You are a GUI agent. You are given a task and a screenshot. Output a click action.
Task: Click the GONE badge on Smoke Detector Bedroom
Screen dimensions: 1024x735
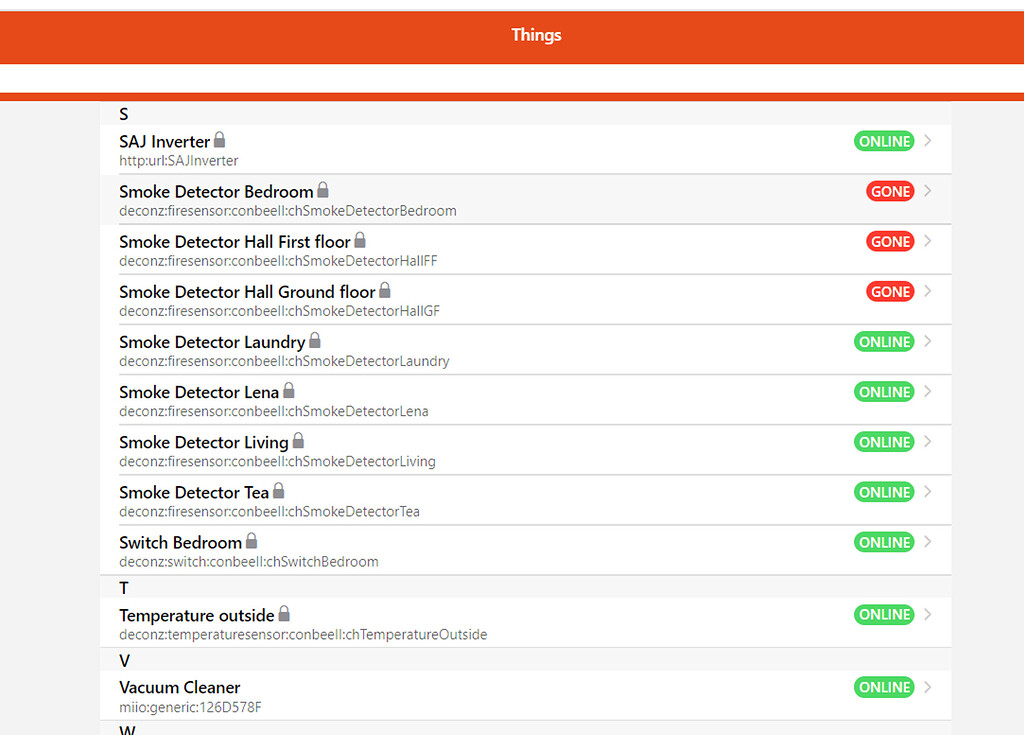pos(890,190)
